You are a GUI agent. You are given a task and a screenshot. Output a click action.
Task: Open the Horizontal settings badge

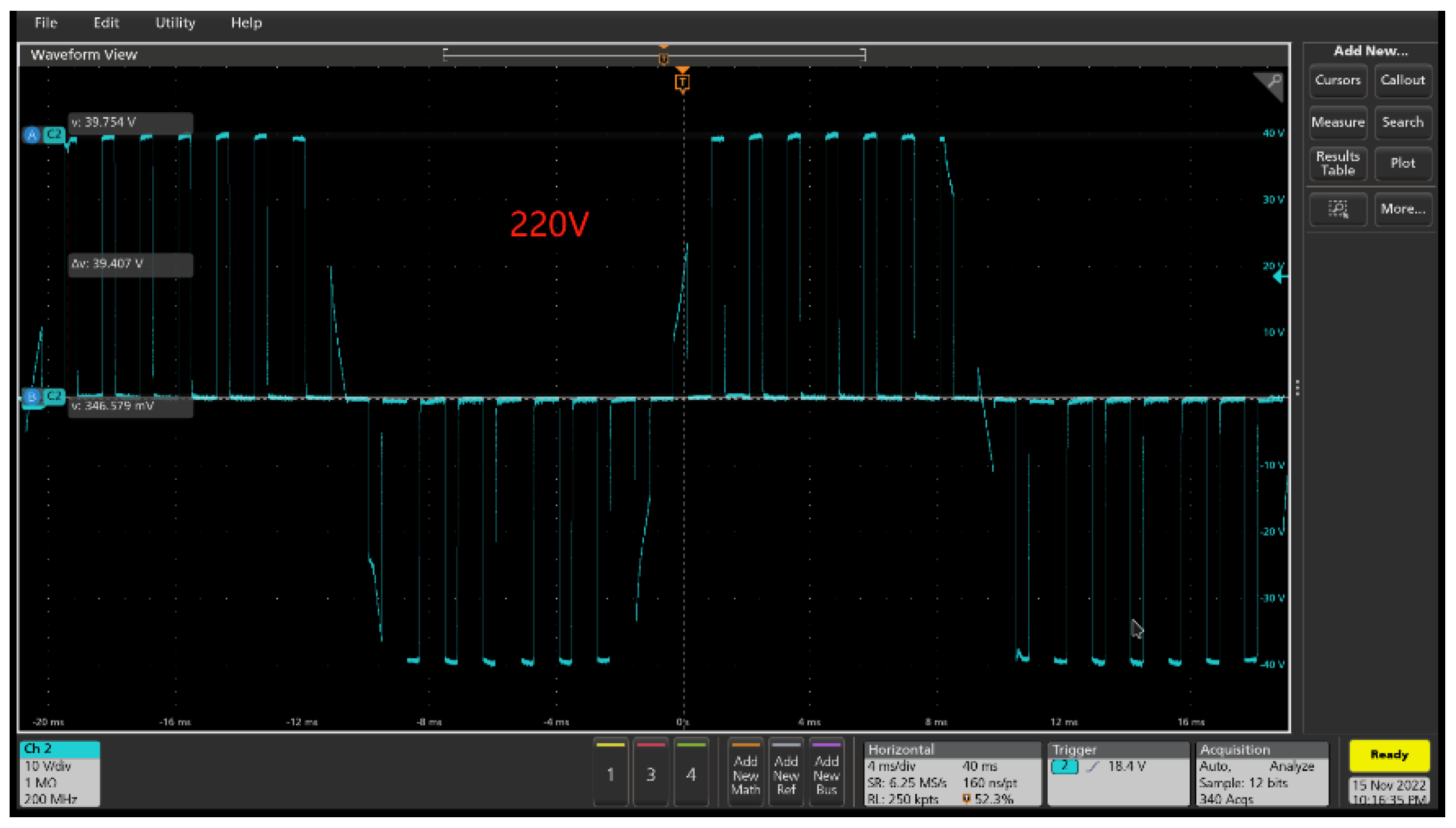(951, 774)
